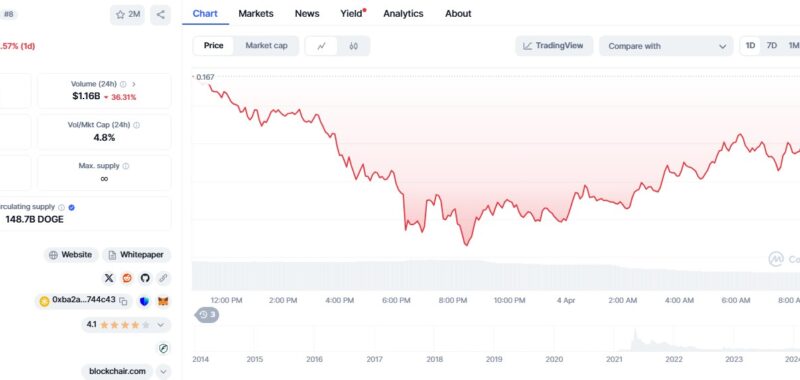Expand the blockchair.com explorers list
Screen dimensions: 800x380
163,371
